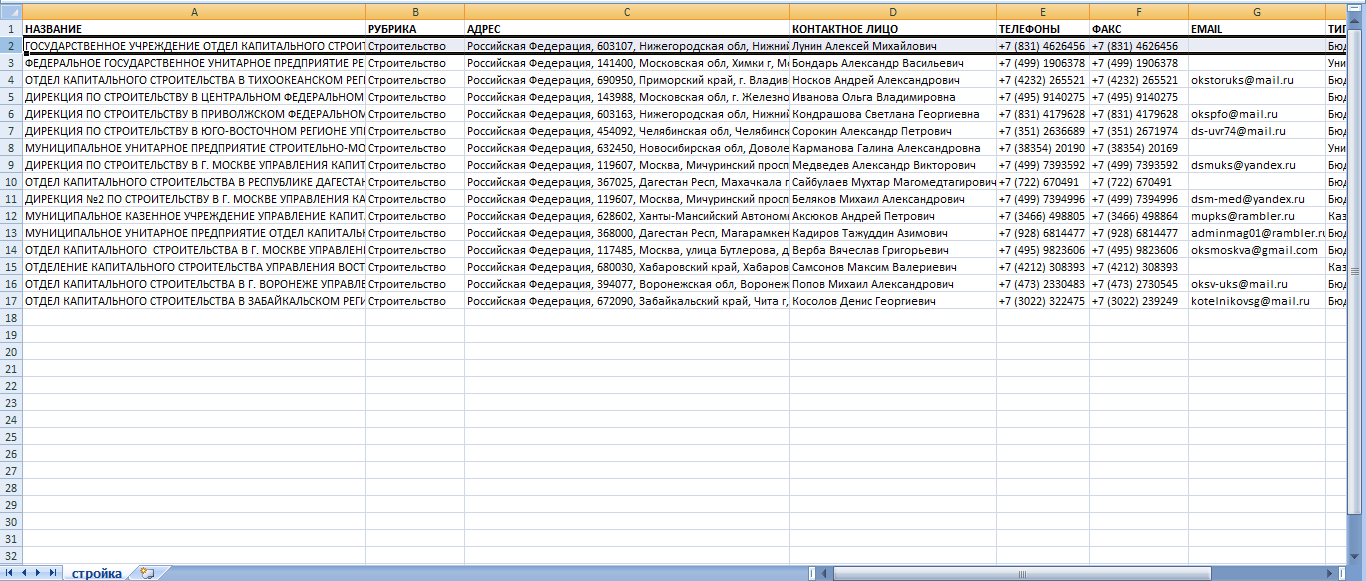Select row 1 header
Image resolution: width=1366 pixels, height=581 pixels.
11,29
